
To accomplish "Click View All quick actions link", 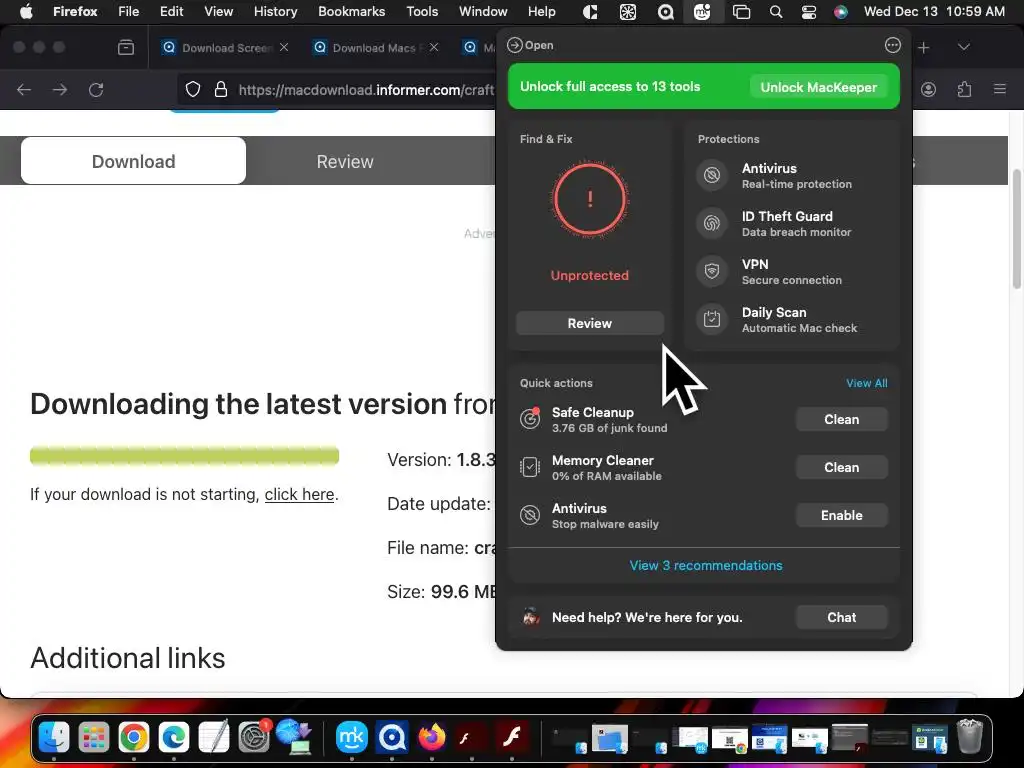I will tap(867, 383).
